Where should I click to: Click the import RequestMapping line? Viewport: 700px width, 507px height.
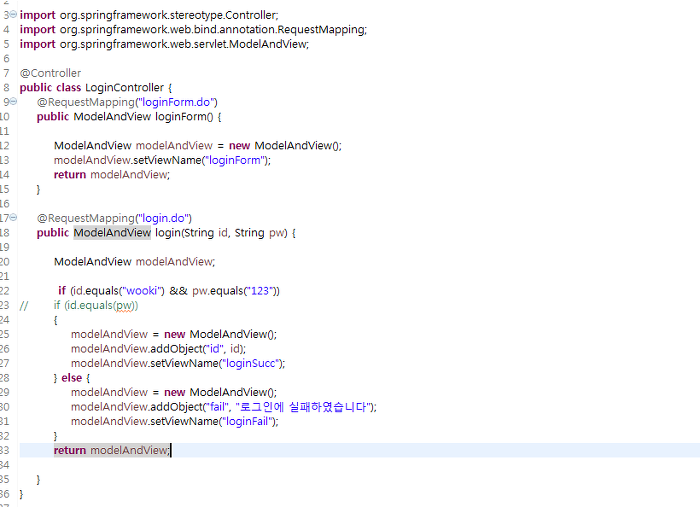[193, 29]
